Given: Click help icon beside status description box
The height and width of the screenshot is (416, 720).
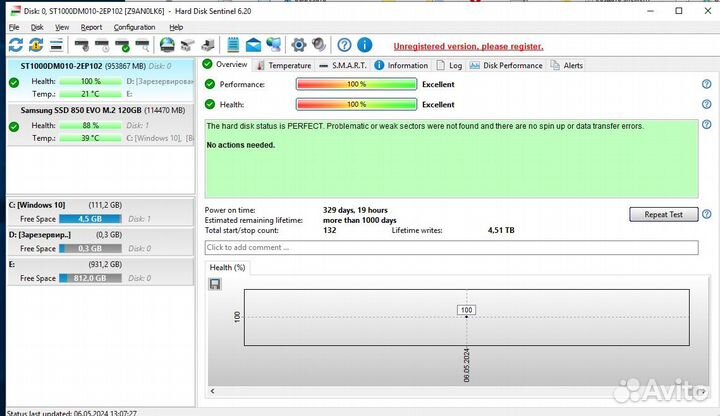Looking at the screenshot, I should coord(706,124).
